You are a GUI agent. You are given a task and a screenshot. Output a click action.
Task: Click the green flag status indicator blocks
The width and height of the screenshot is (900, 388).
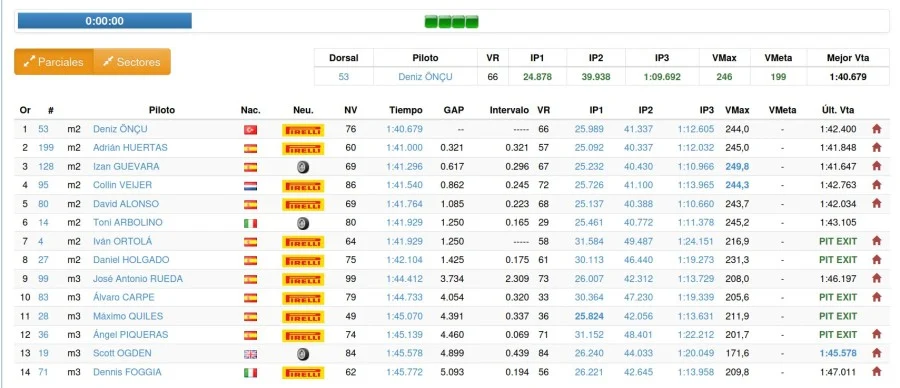(x=451, y=22)
